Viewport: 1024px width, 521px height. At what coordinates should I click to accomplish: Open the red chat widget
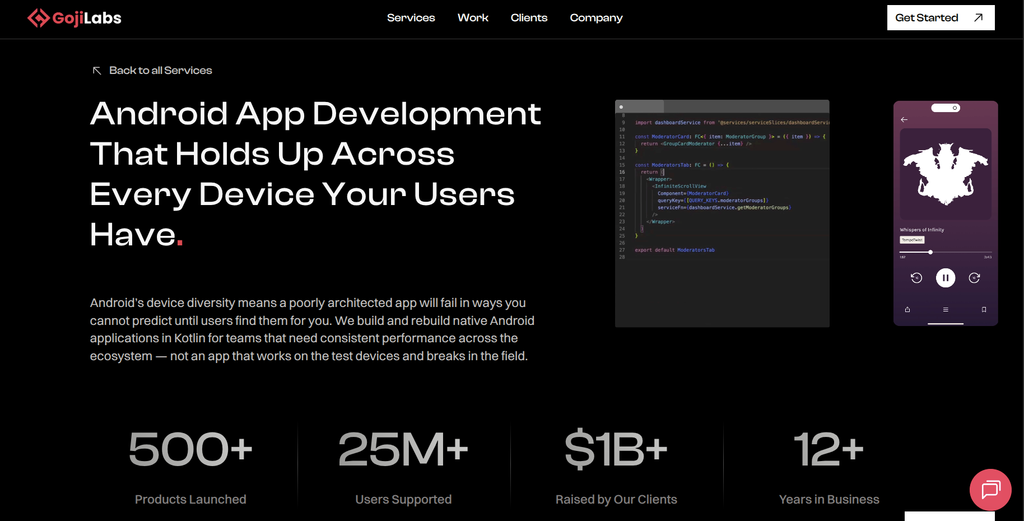(990, 490)
